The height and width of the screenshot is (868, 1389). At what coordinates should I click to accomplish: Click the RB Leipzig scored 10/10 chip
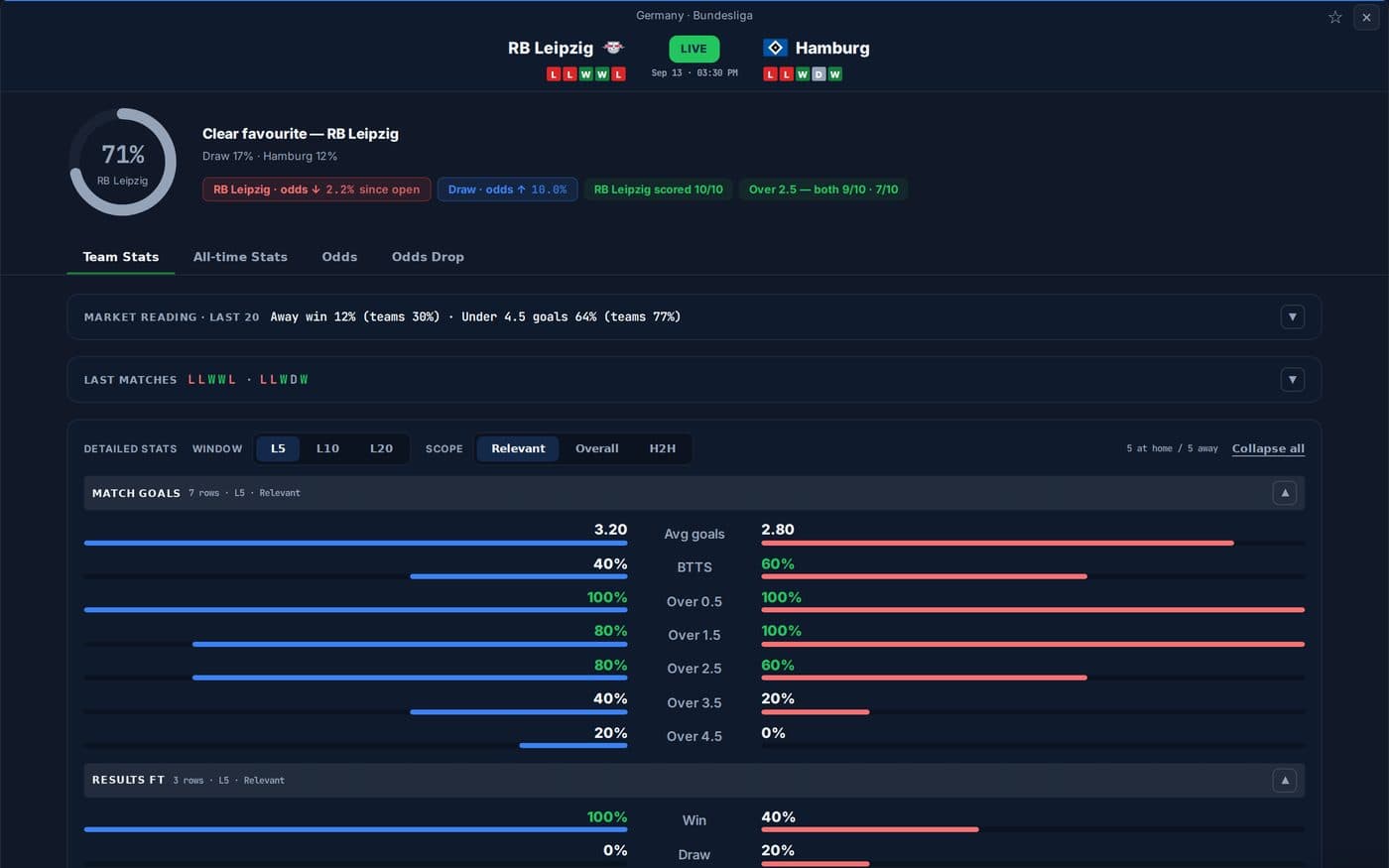click(659, 189)
